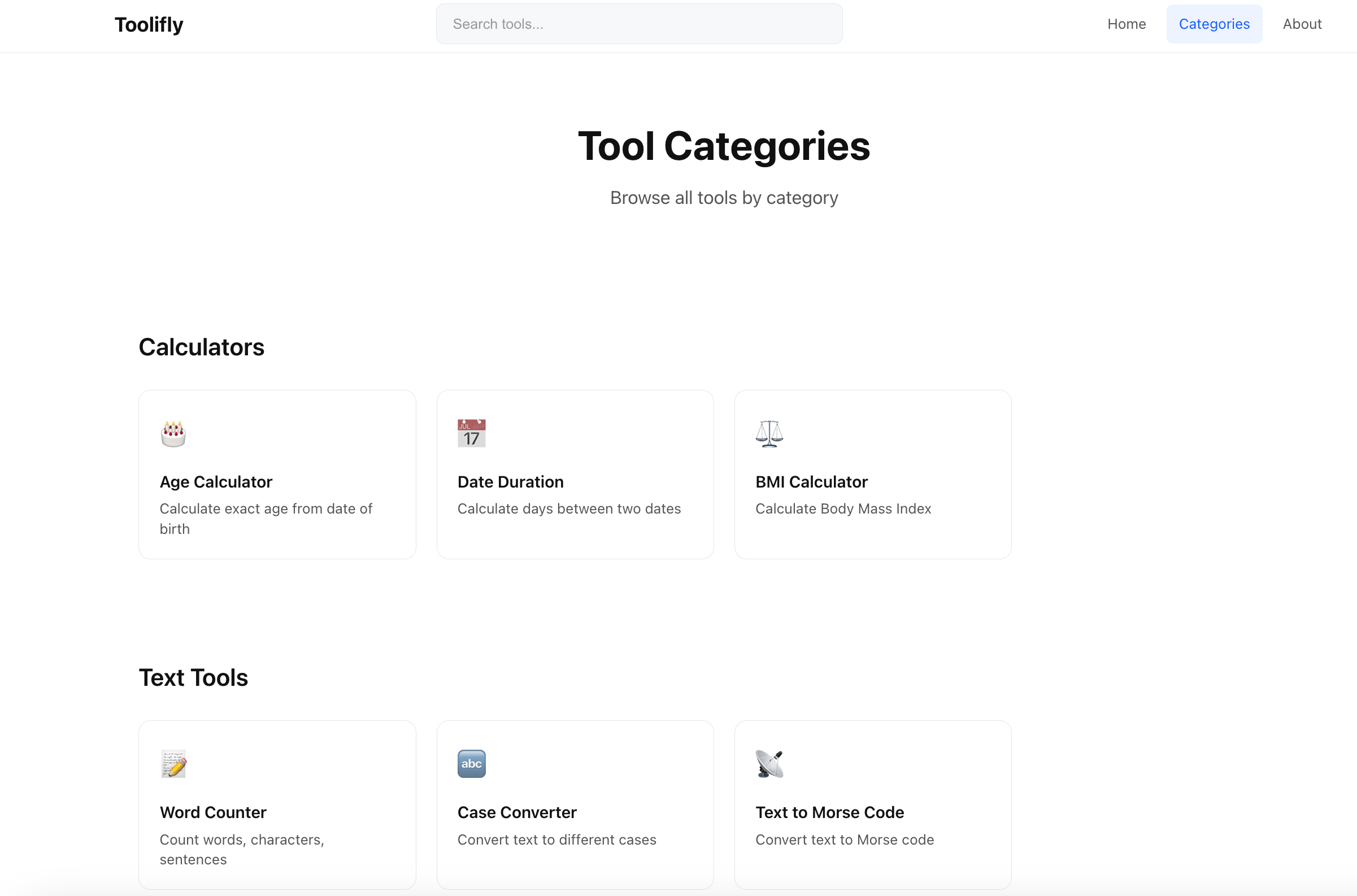1357x896 pixels.
Task: Click 'Calculate exact age from date of birth' text
Action: (266, 519)
